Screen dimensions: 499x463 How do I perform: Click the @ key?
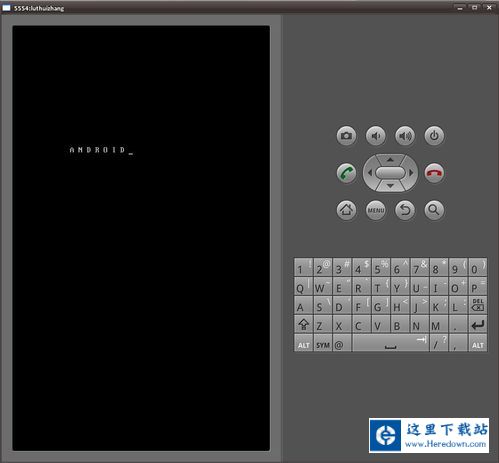(342, 343)
